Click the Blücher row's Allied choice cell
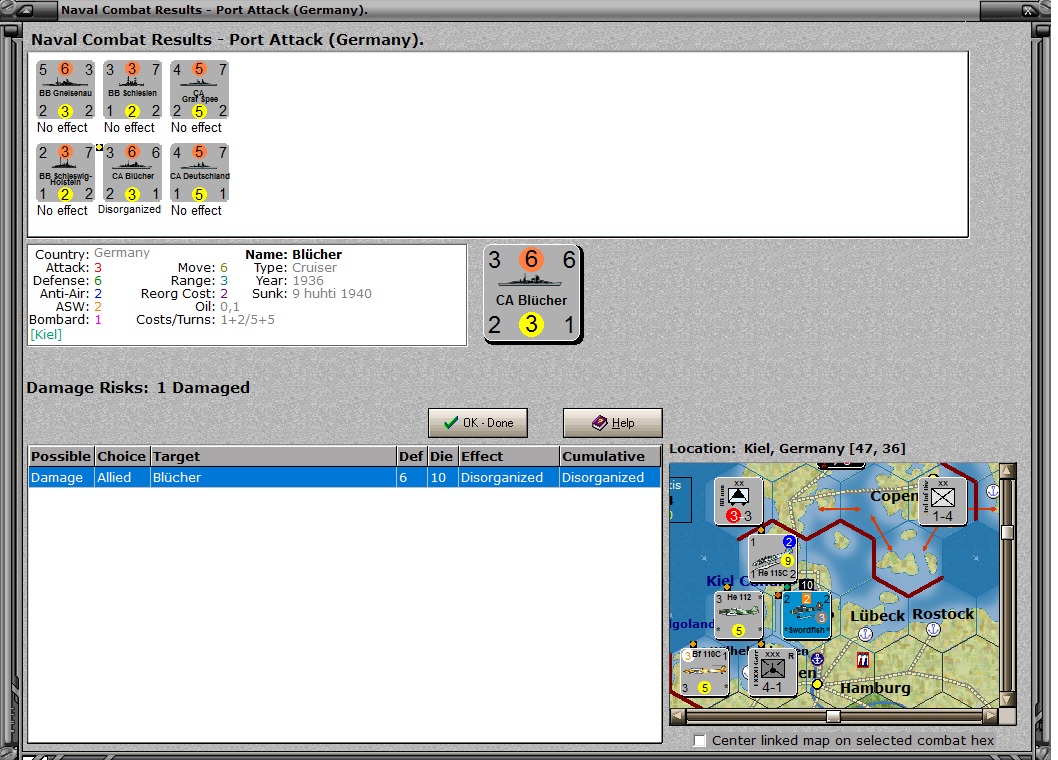Screen dimensions: 1058x760 (121, 477)
